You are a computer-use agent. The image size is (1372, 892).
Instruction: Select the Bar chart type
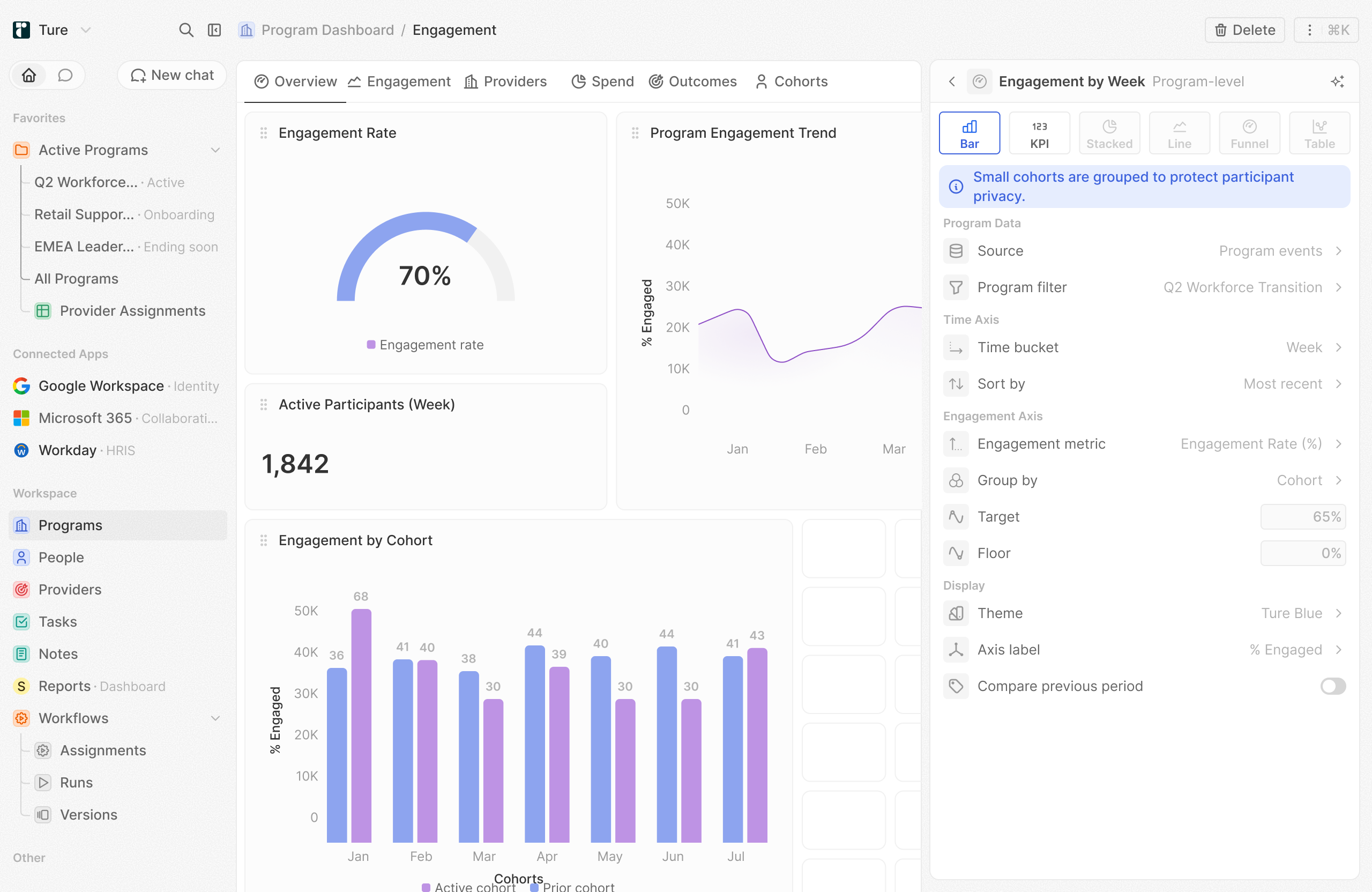tap(969, 133)
